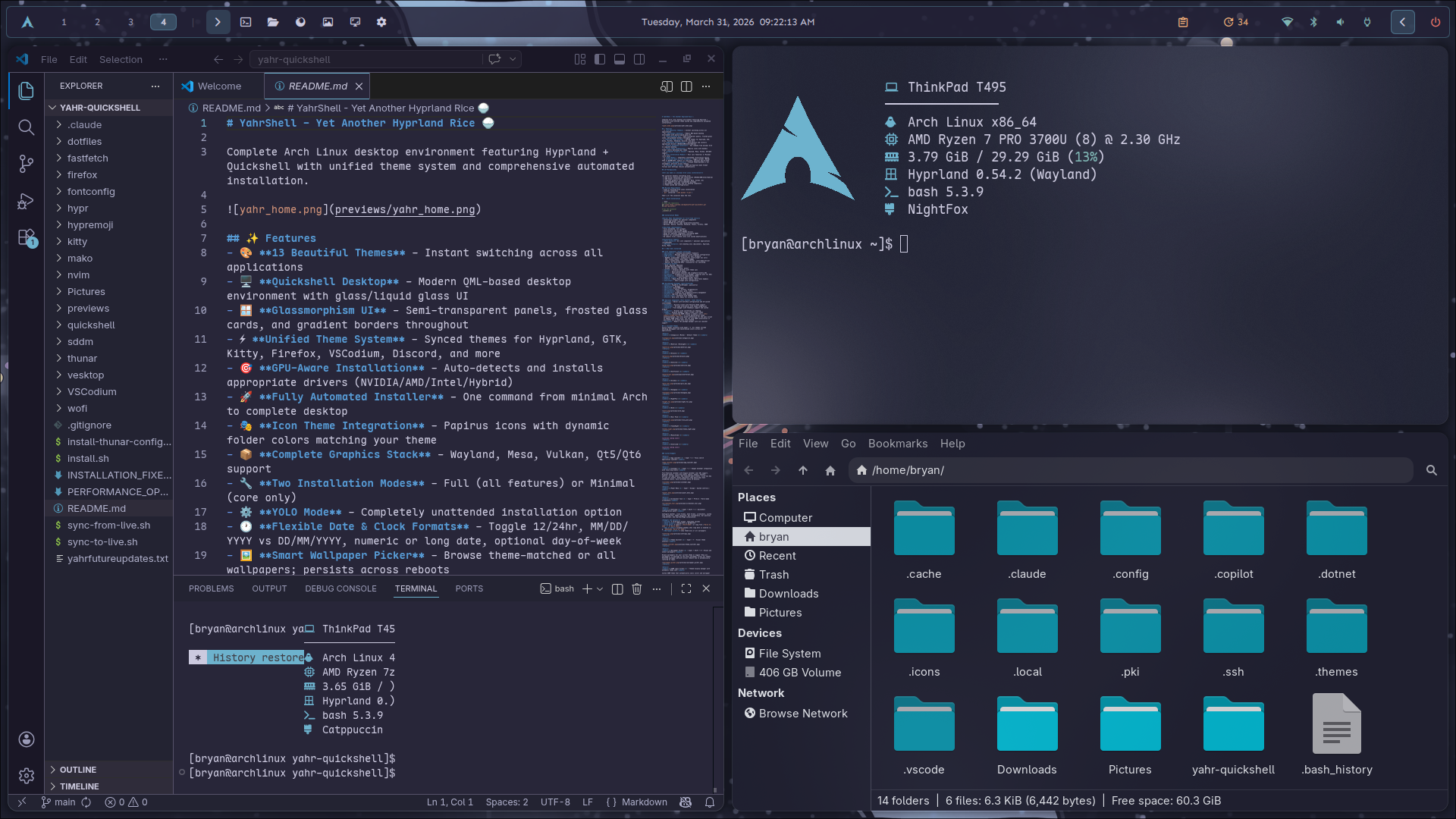Screen dimensions: 1456x819
Task: Open the Run and Debug view
Action: pyautogui.click(x=26, y=201)
